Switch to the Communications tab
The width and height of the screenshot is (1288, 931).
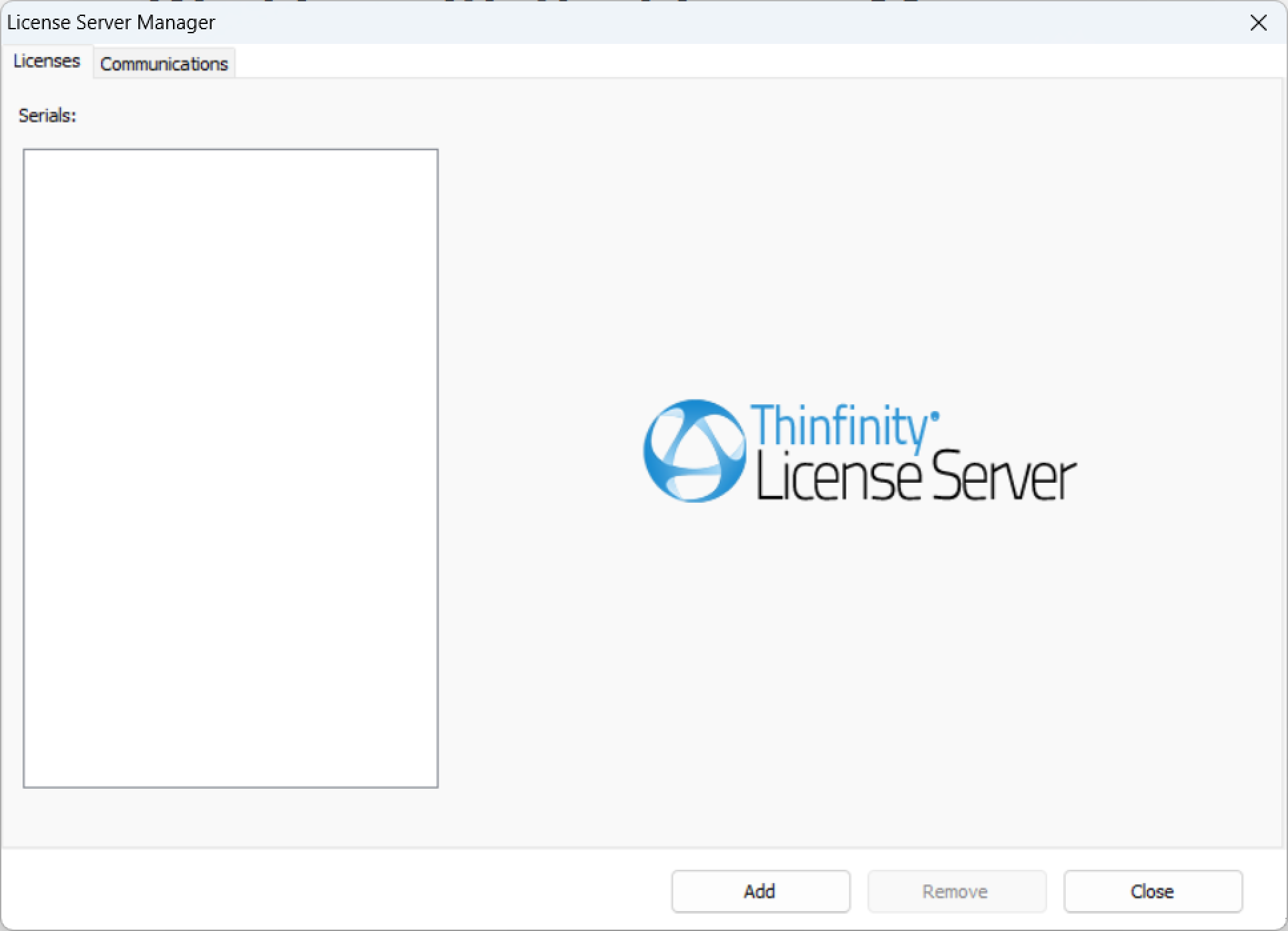point(164,64)
